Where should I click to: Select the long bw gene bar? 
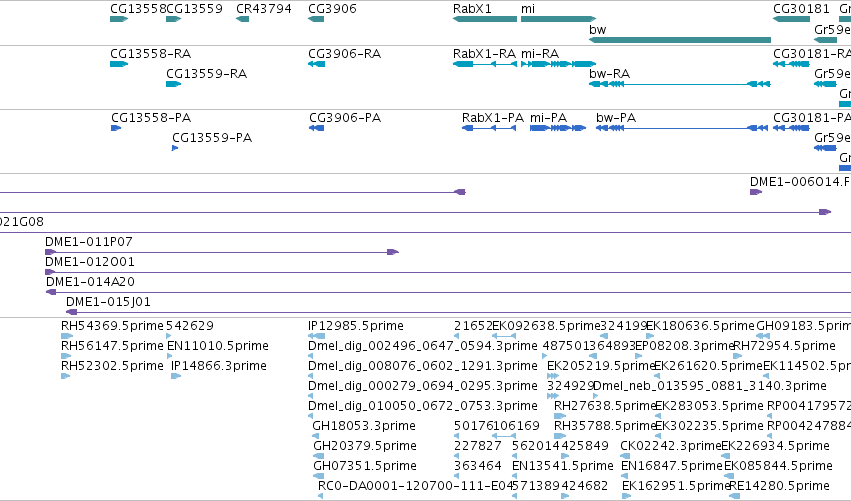click(x=680, y=40)
